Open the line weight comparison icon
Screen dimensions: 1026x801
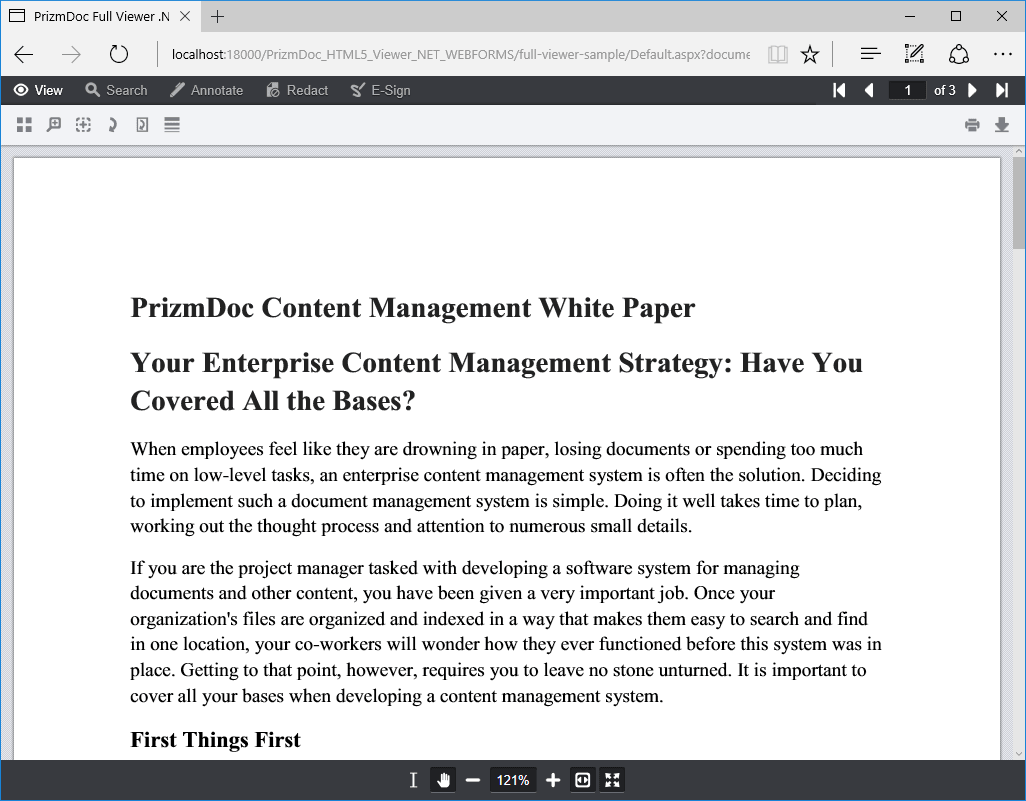(171, 125)
